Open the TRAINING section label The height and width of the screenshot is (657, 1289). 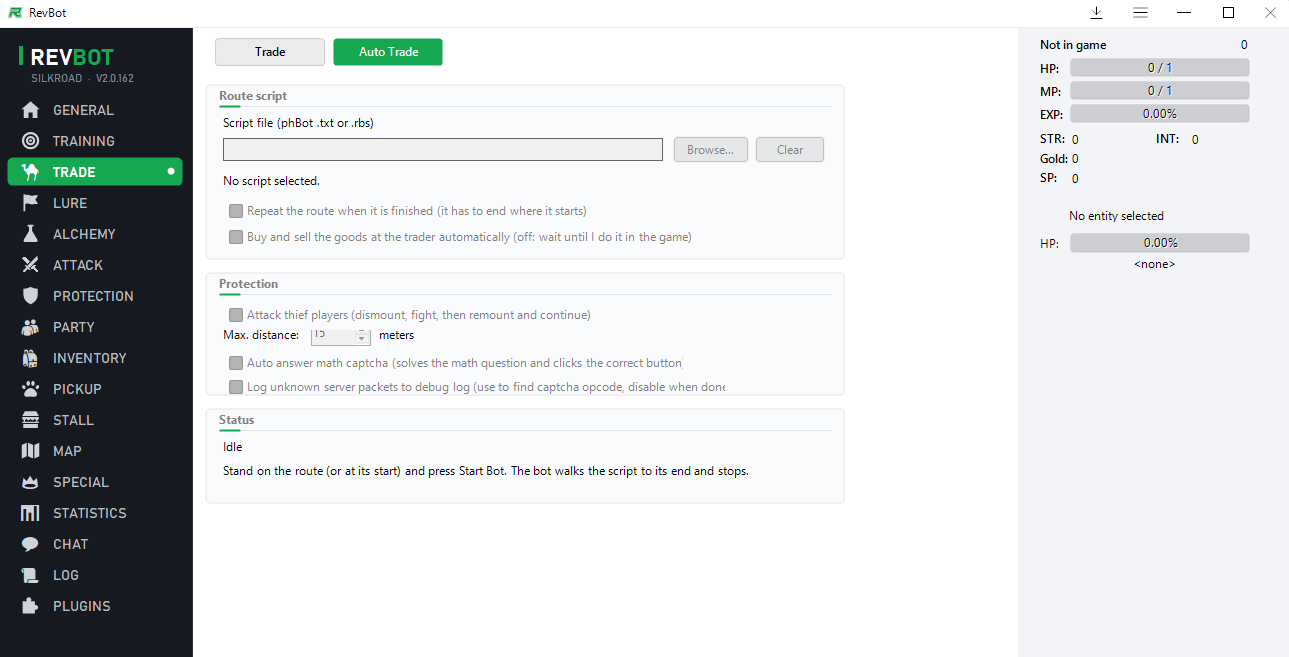point(84,141)
